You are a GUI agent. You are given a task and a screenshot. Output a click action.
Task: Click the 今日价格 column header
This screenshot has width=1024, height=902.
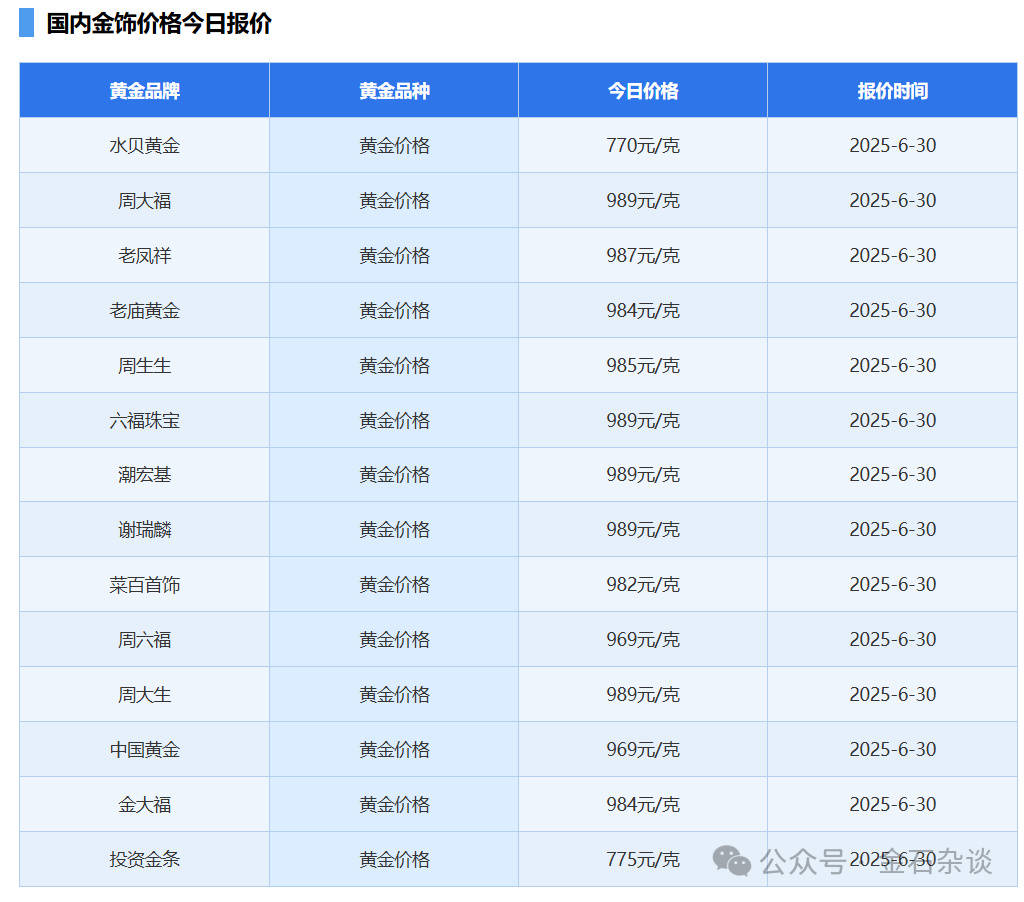tap(643, 91)
